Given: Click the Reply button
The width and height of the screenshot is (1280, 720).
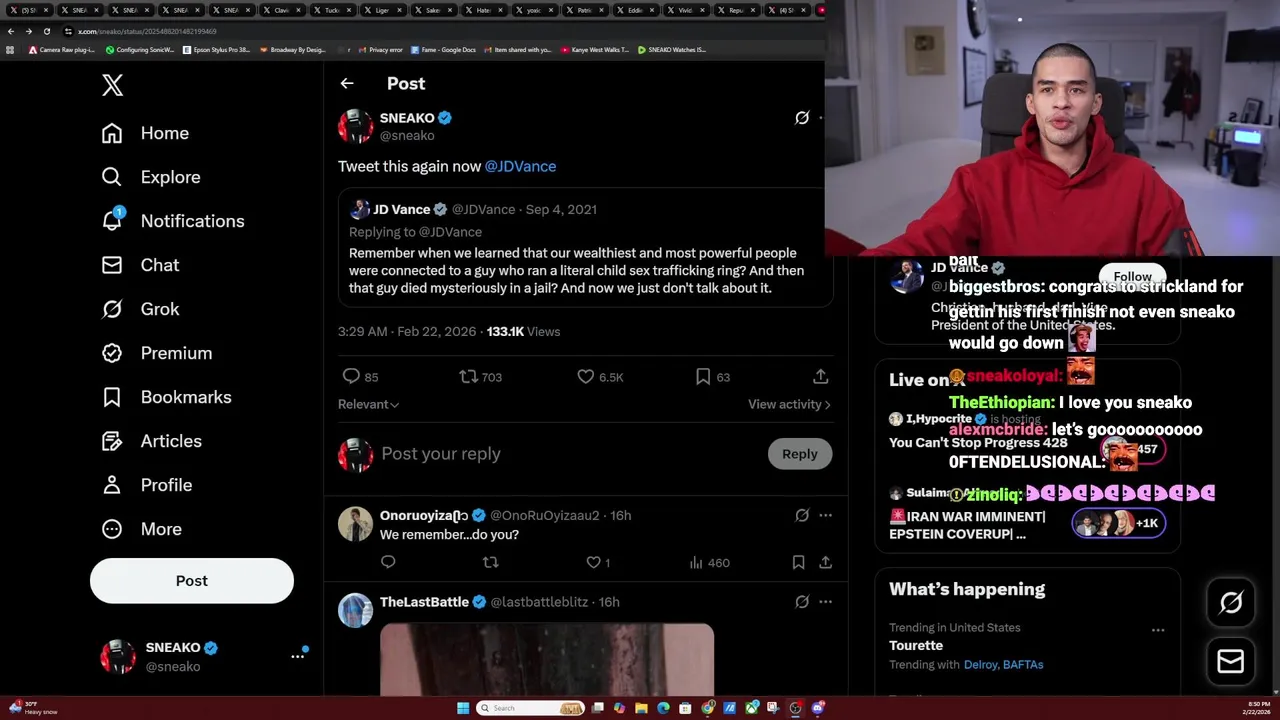Looking at the screenshot, I should pos(799,454).
